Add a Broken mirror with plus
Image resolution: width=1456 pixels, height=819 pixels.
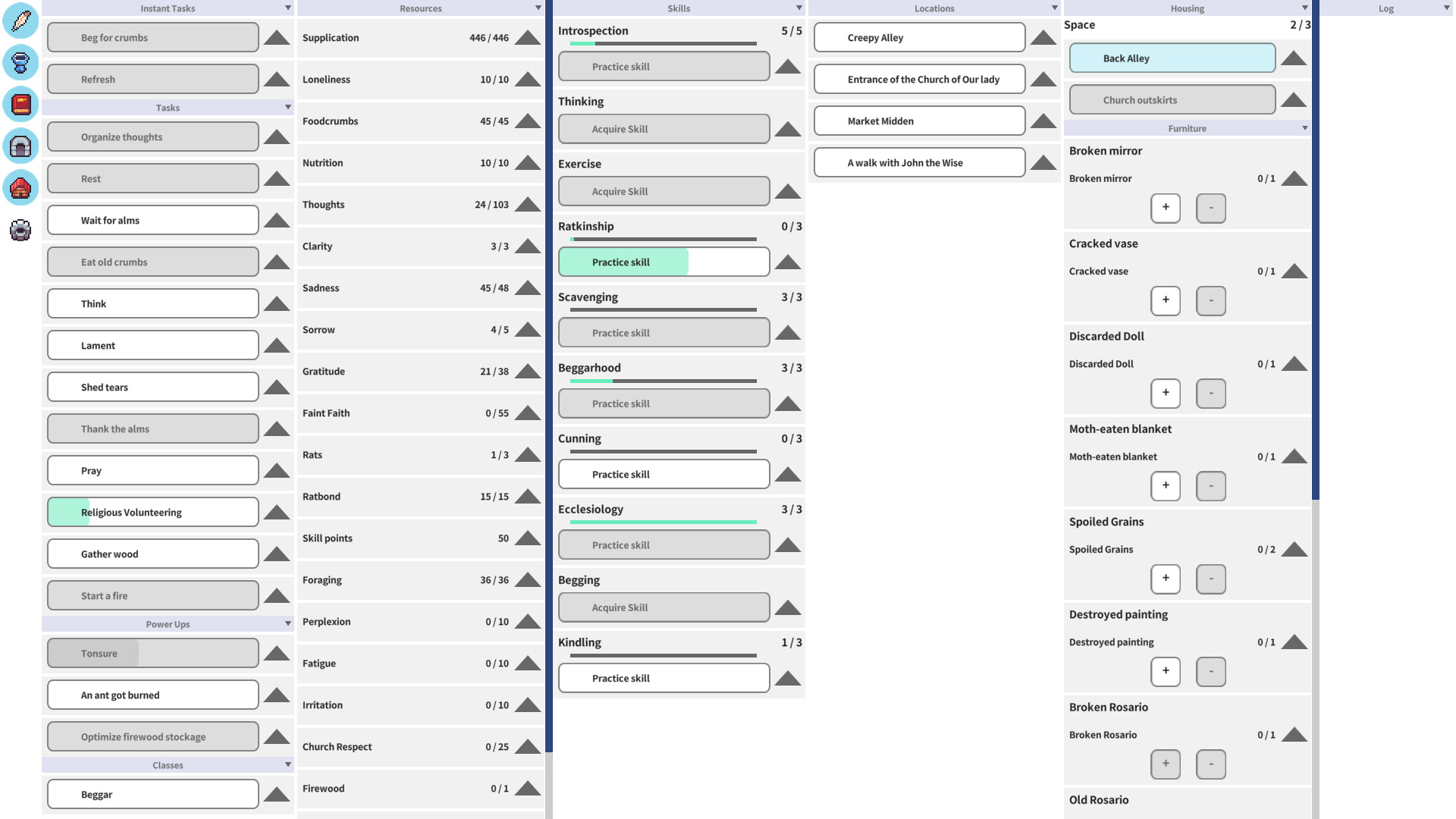(1166, 208)
